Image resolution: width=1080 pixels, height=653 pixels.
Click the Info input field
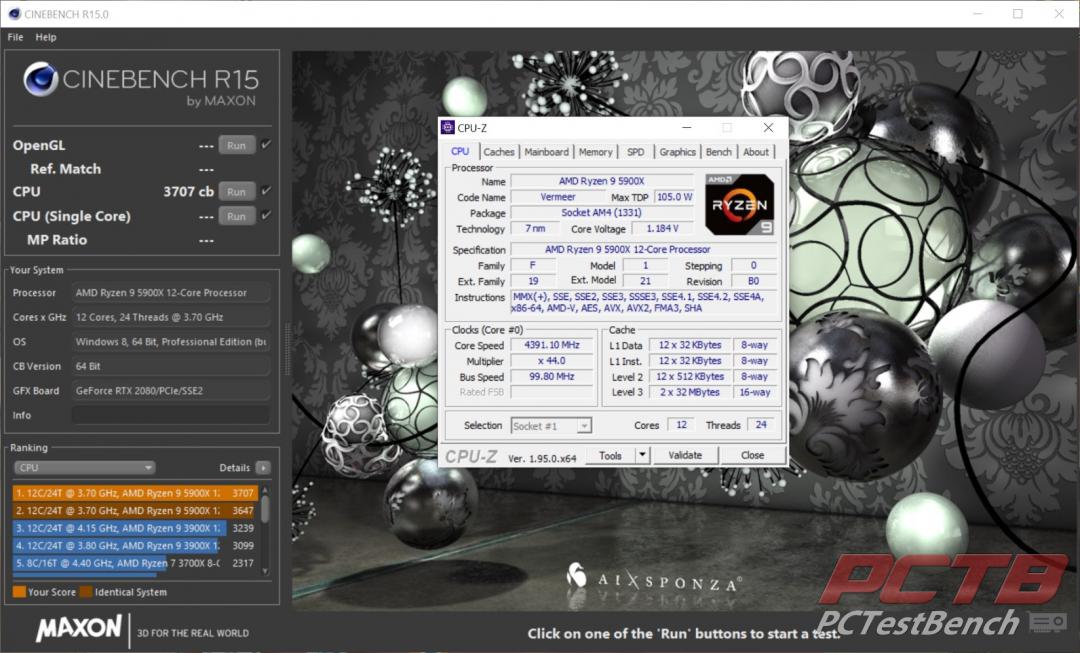click(x=171, y=415)
